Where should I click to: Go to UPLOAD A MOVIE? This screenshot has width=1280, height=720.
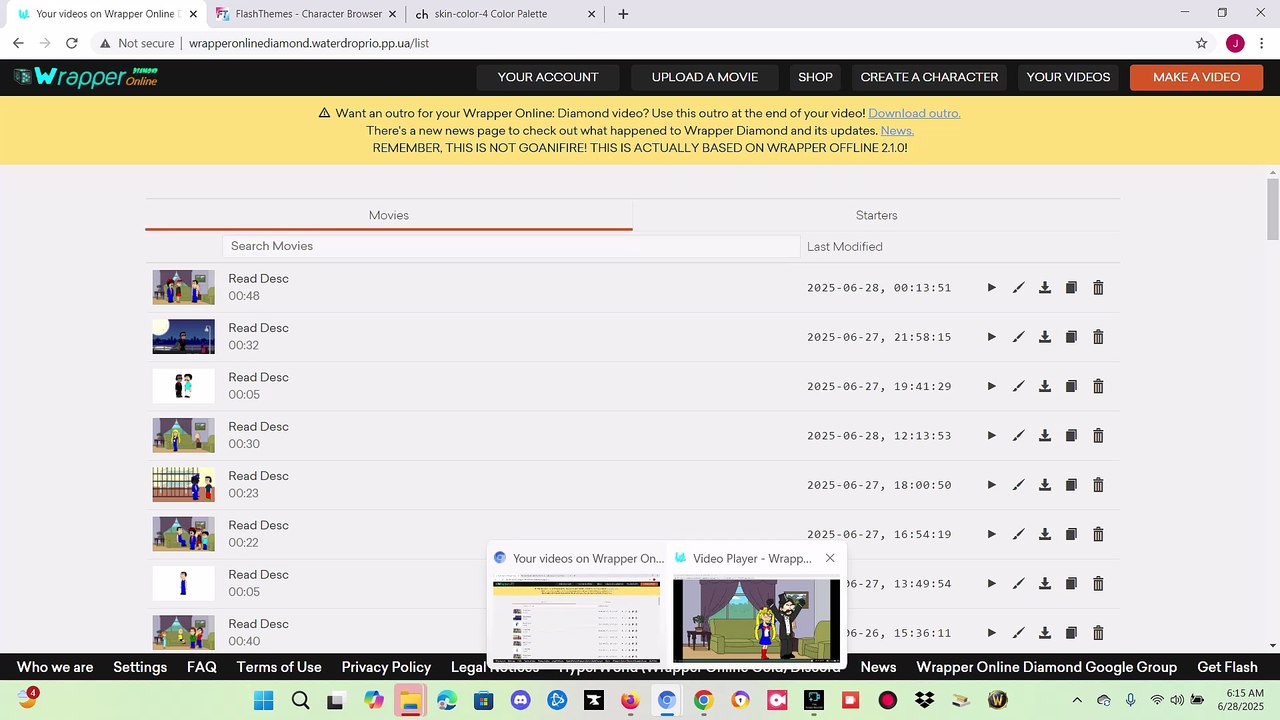click(x=705, y=77)
